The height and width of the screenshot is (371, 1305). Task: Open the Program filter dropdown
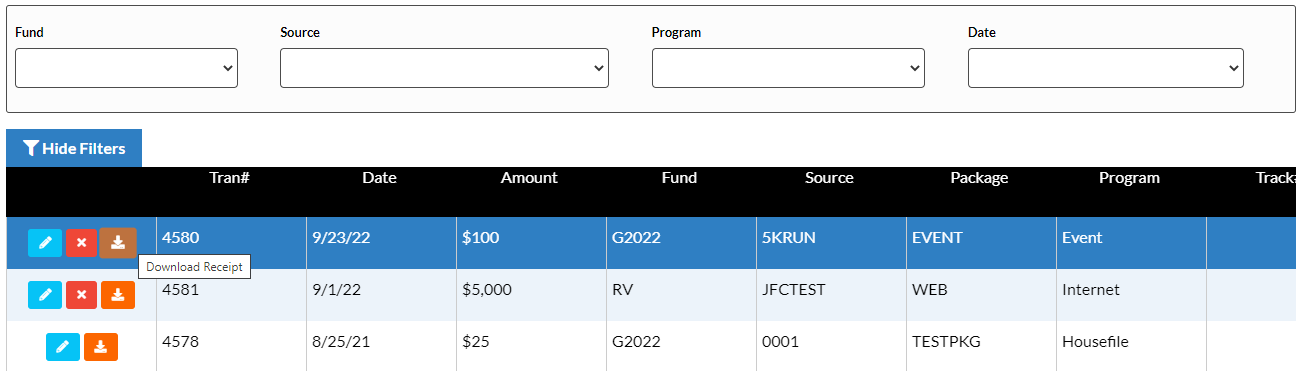[788, 68]
